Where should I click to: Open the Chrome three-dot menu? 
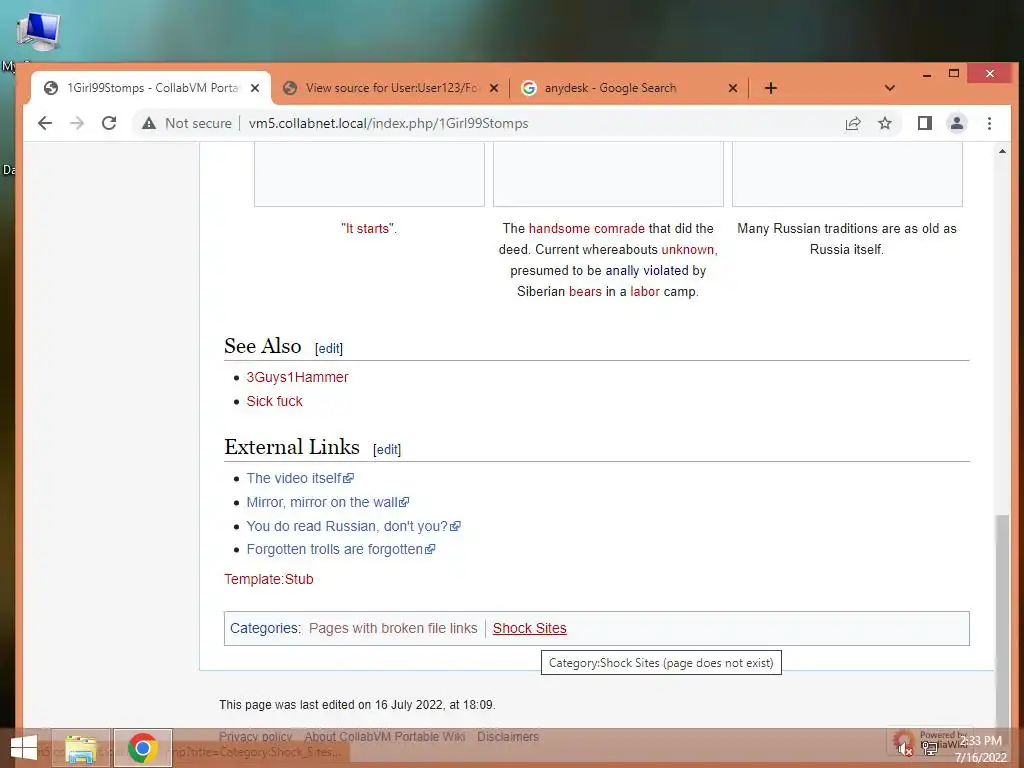(x=989, y=123)
